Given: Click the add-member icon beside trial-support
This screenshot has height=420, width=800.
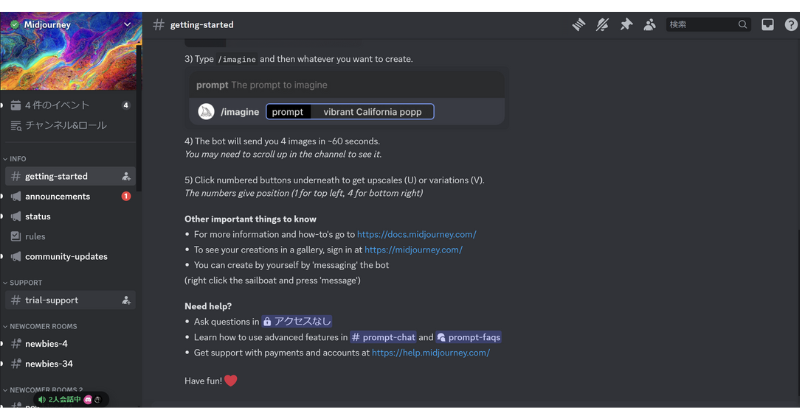Looking at the screenshot, I should pos(126,301).
